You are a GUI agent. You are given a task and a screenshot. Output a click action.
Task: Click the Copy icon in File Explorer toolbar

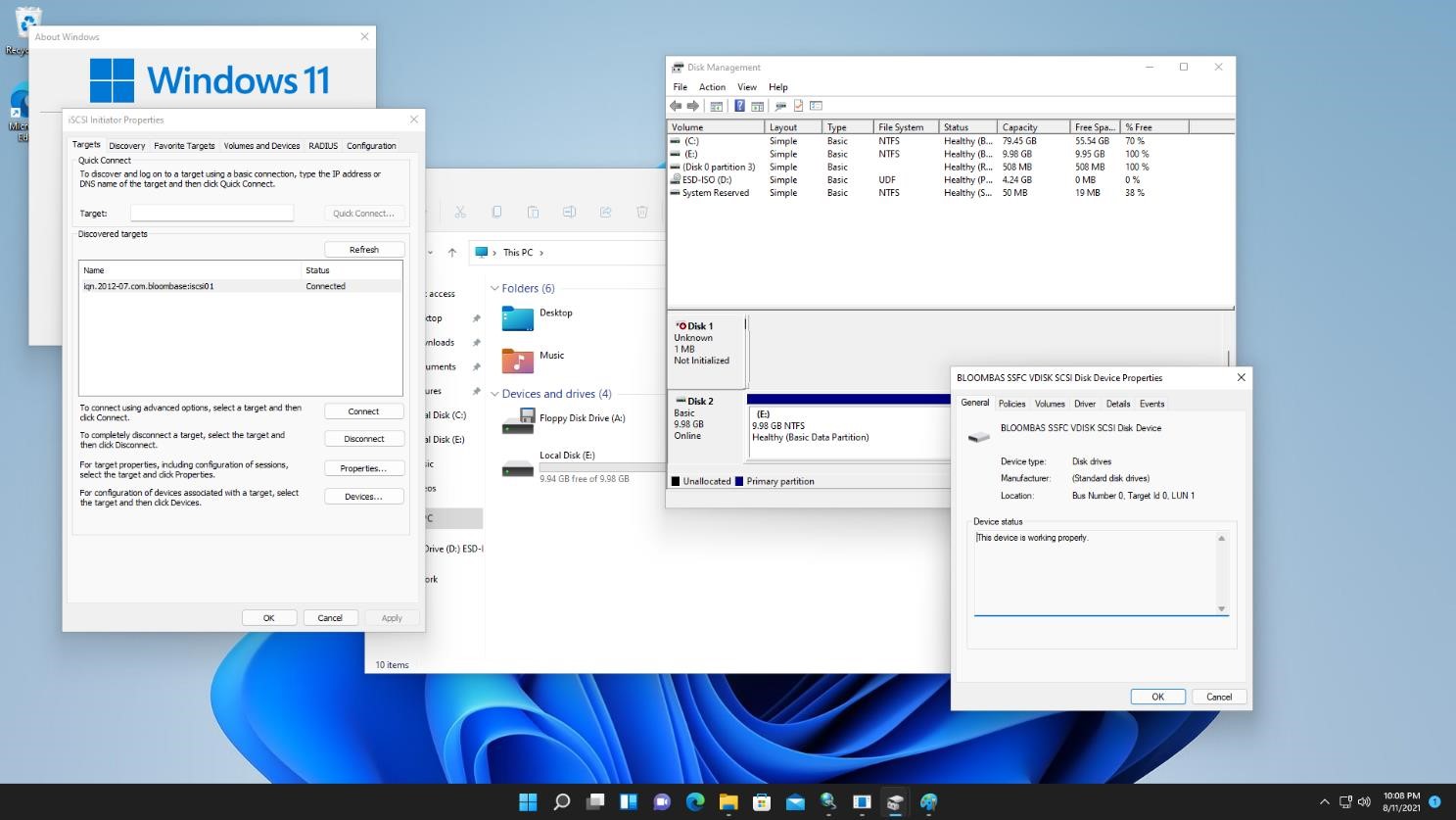coord(496,212)
